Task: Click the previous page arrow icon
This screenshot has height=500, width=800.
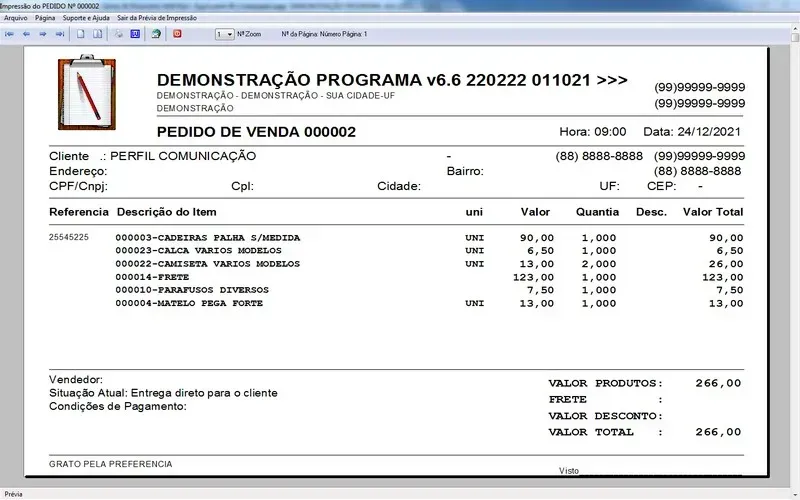Action: (x=26, y=34)
